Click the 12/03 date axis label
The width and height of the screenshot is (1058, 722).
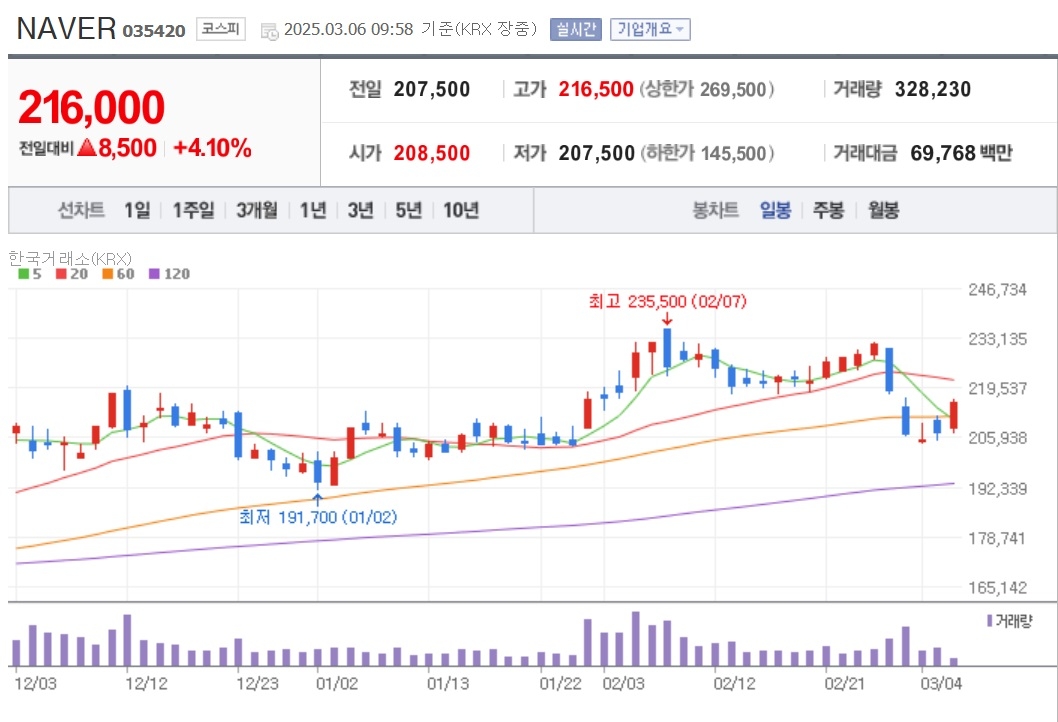[x=35, y=684]
